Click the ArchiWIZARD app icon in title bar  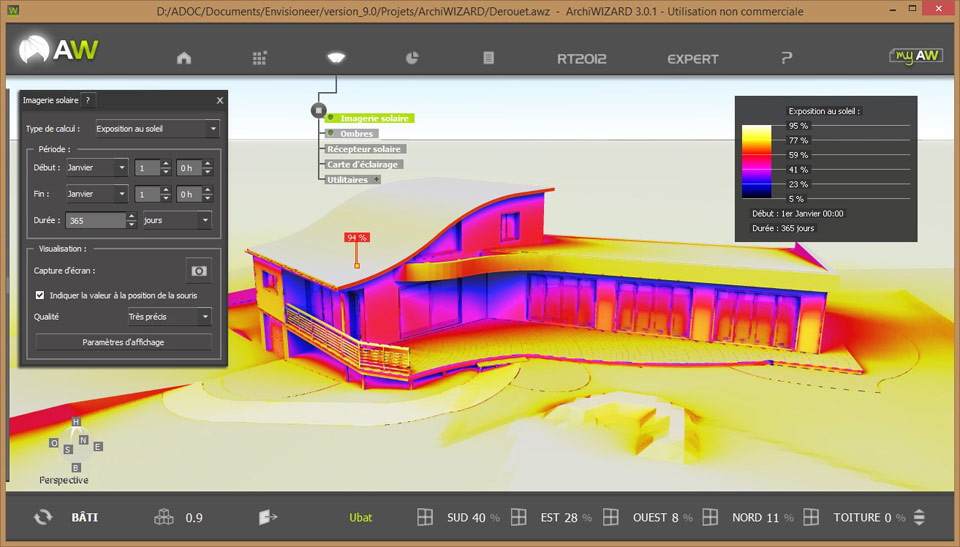pos(12,10)
